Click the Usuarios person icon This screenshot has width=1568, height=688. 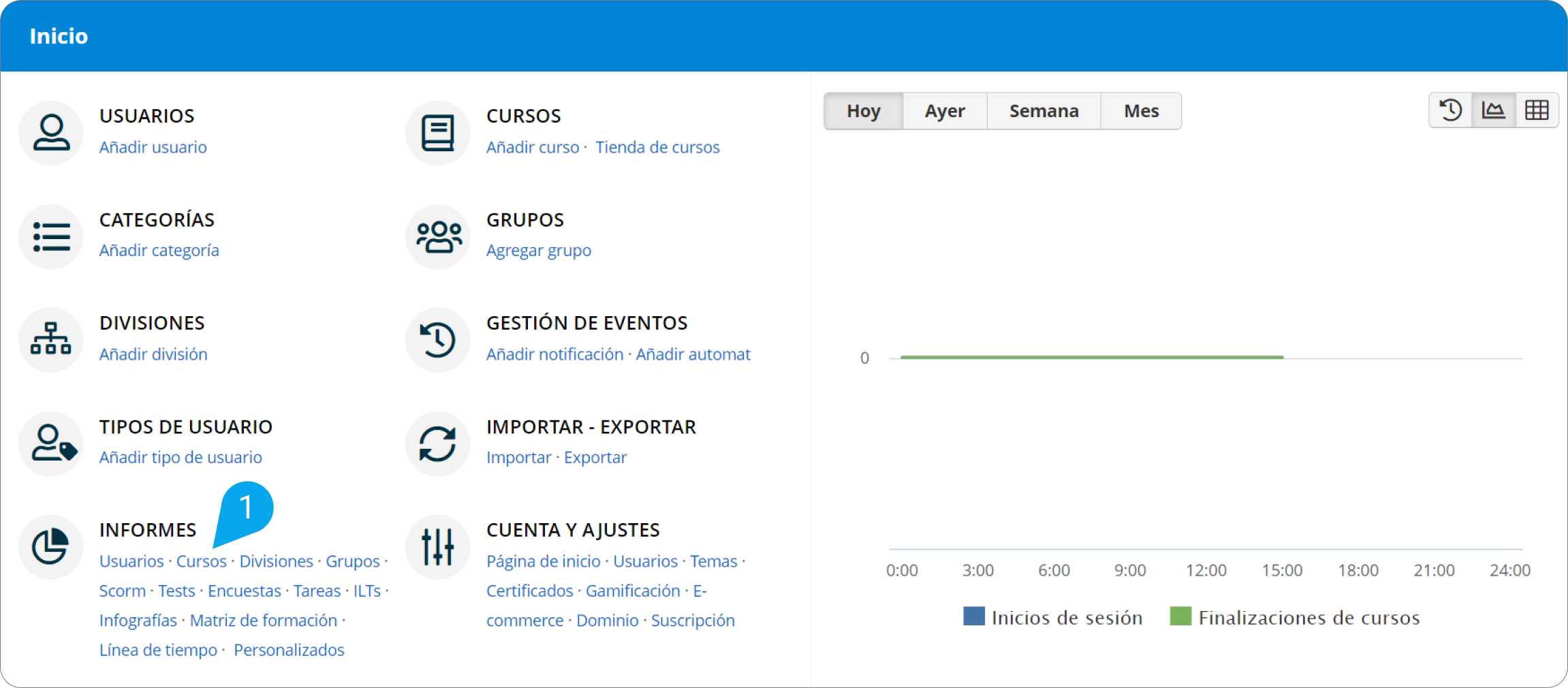pos(51,132)
